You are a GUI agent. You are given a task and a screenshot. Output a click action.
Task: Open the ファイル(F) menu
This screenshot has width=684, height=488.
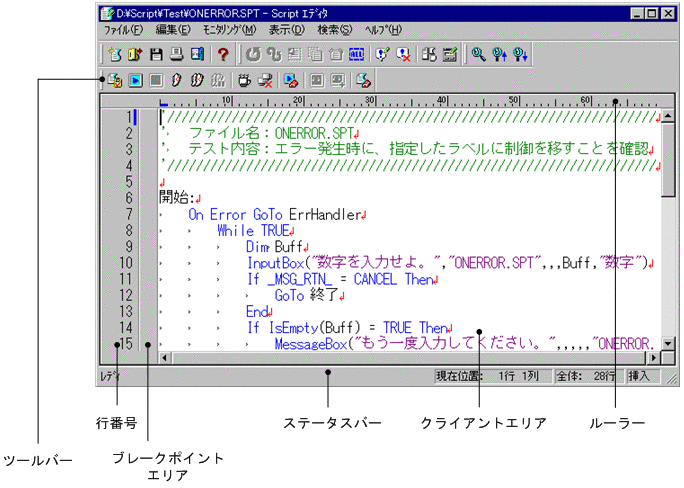point(123,30)
